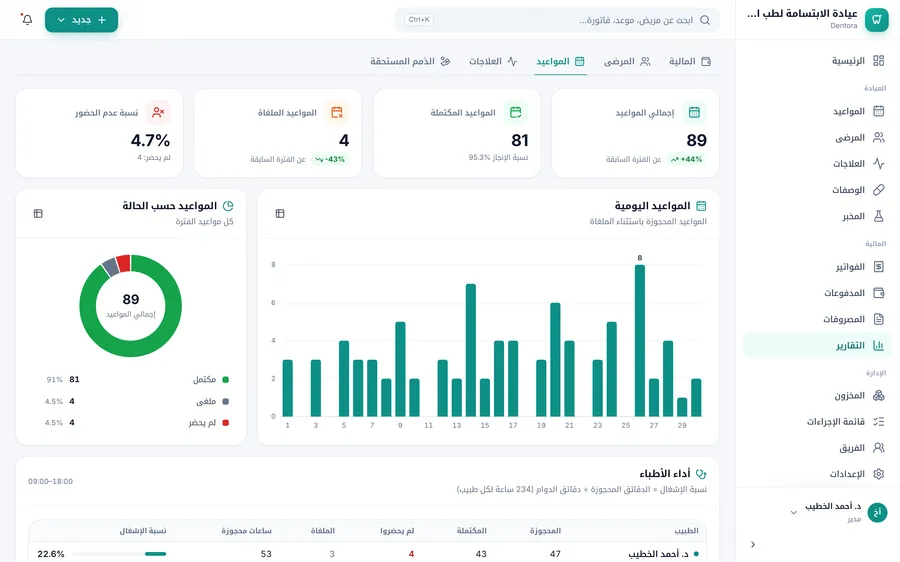Viewport: 900px width, 562px height.
Task: Open notifications bell icon
Action: pos(27,20)
